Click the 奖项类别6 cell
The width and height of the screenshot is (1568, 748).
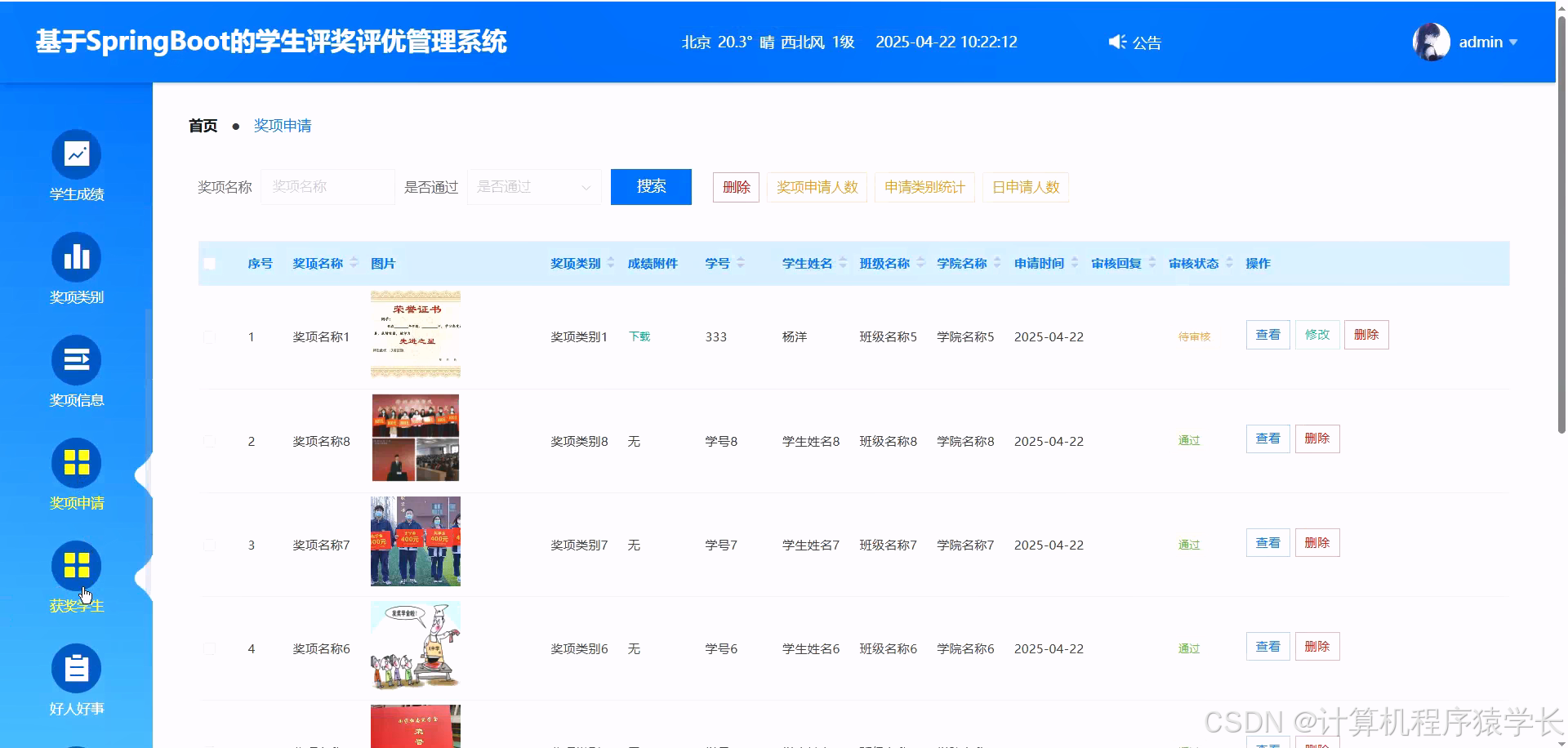pos(579,648)
